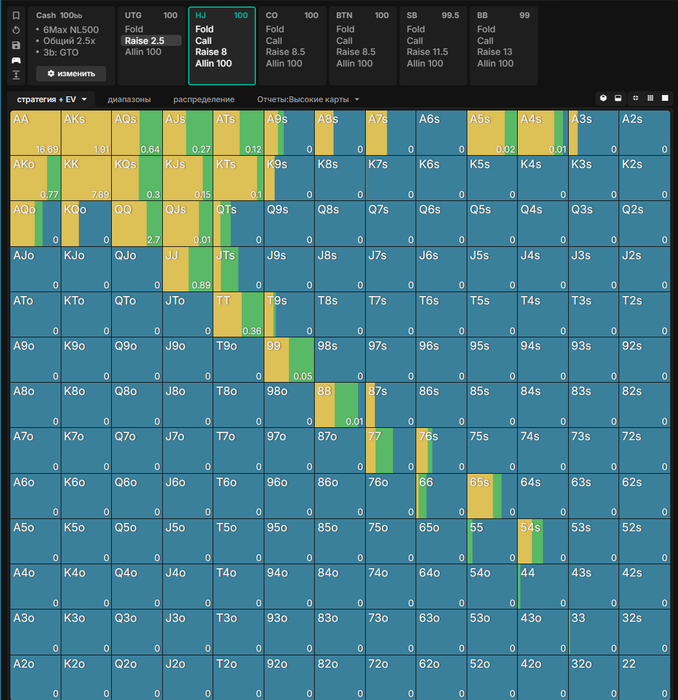
Task: Expand the Отчеты:Высокие карты dropdown
Action: tap(308, 100)
